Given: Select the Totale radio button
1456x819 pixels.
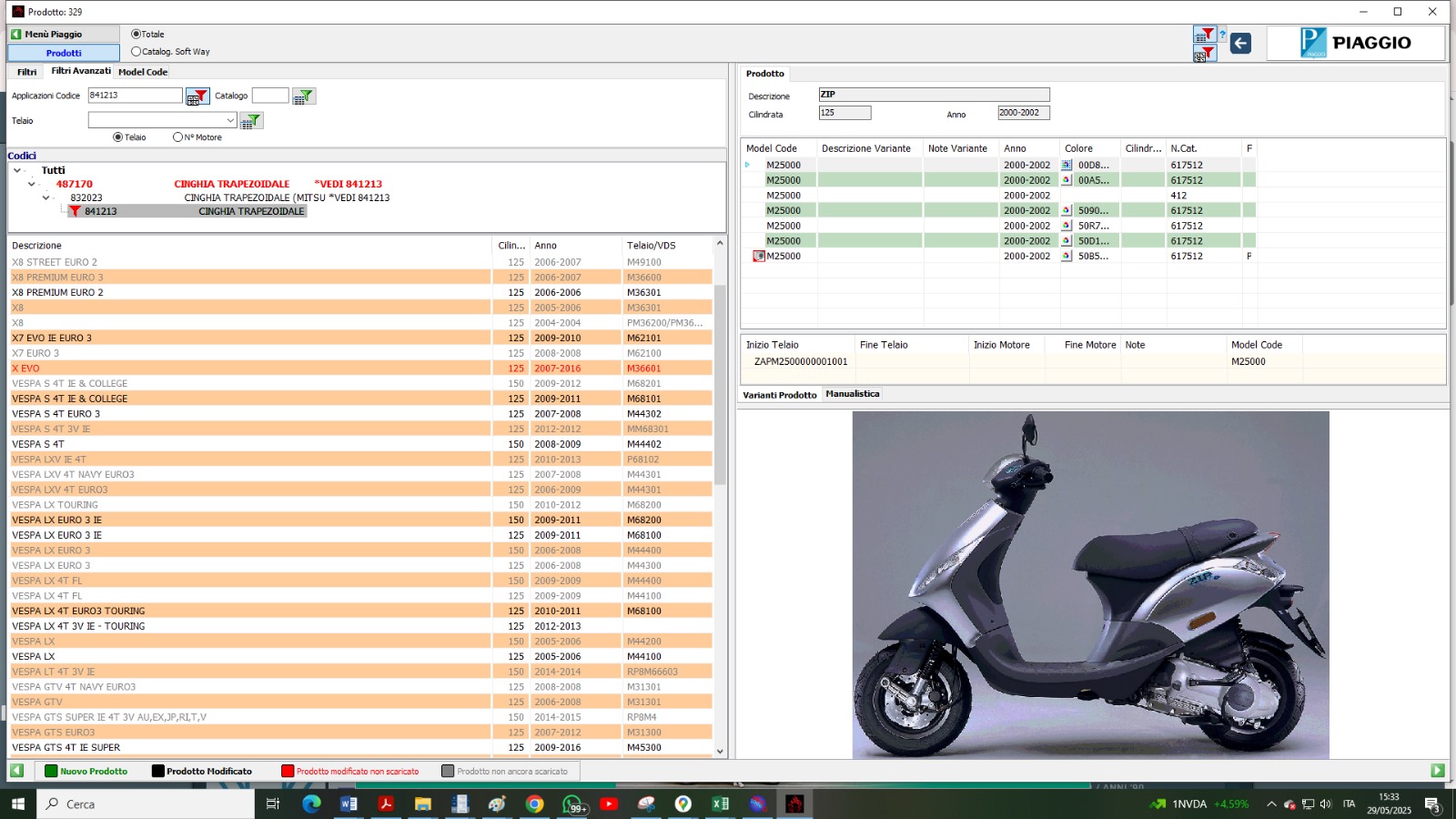Looking at the screenshot, I should 136,35.
